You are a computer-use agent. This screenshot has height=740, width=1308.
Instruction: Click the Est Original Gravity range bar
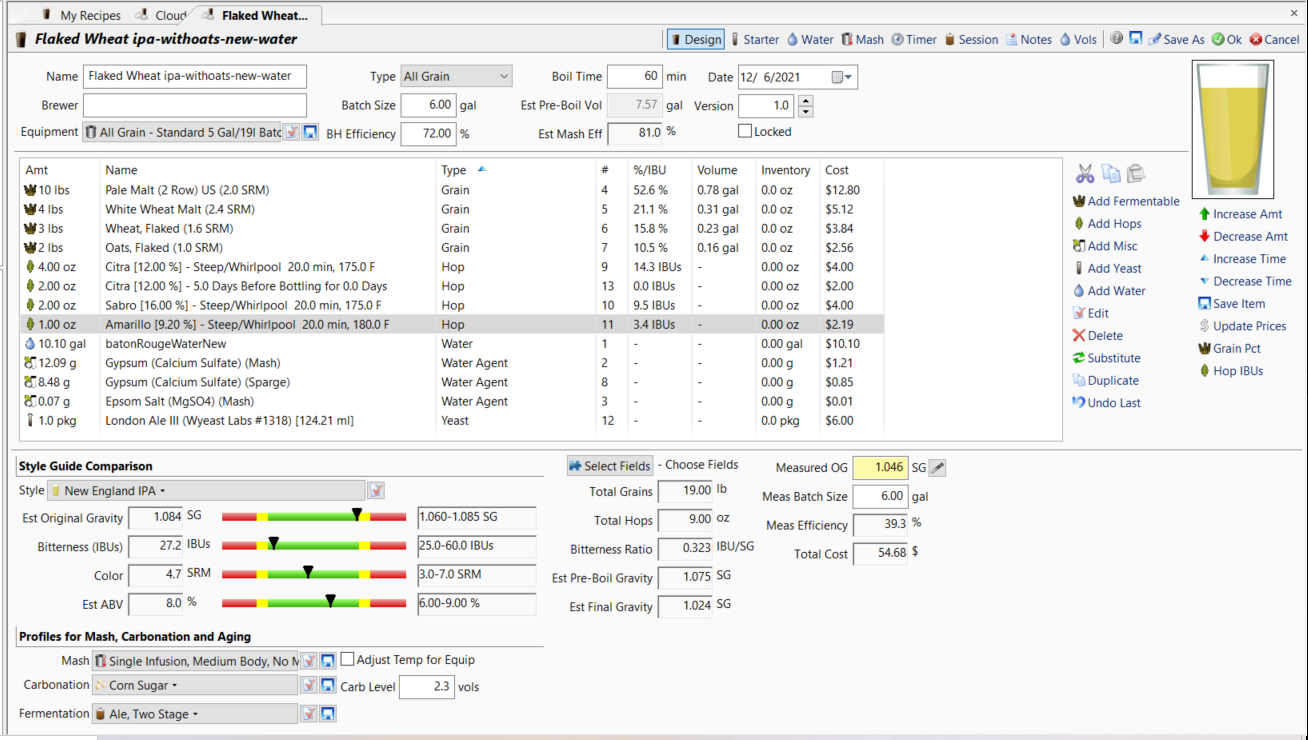pos(314,517)
